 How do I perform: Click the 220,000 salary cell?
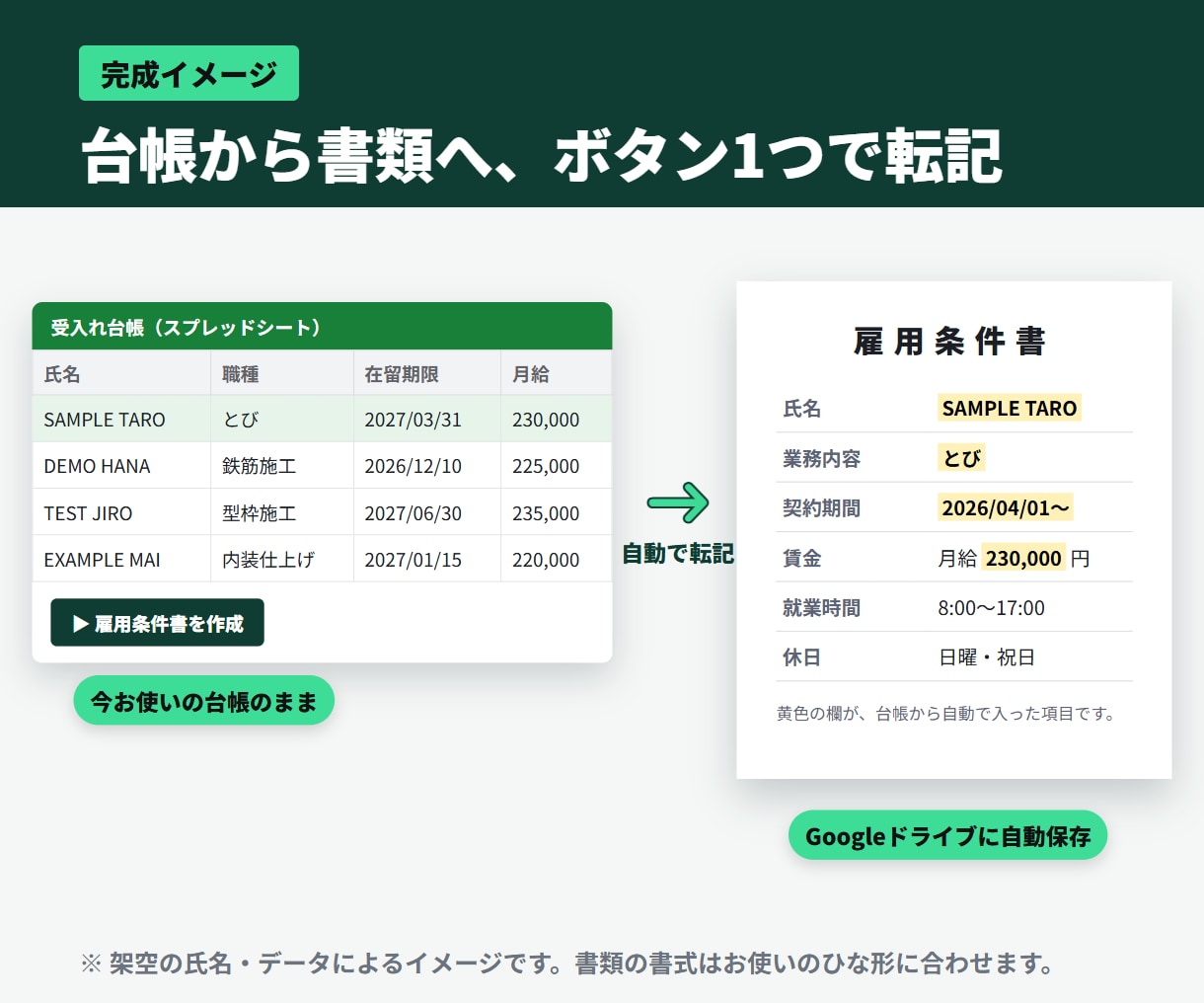(x=556, y=559)
